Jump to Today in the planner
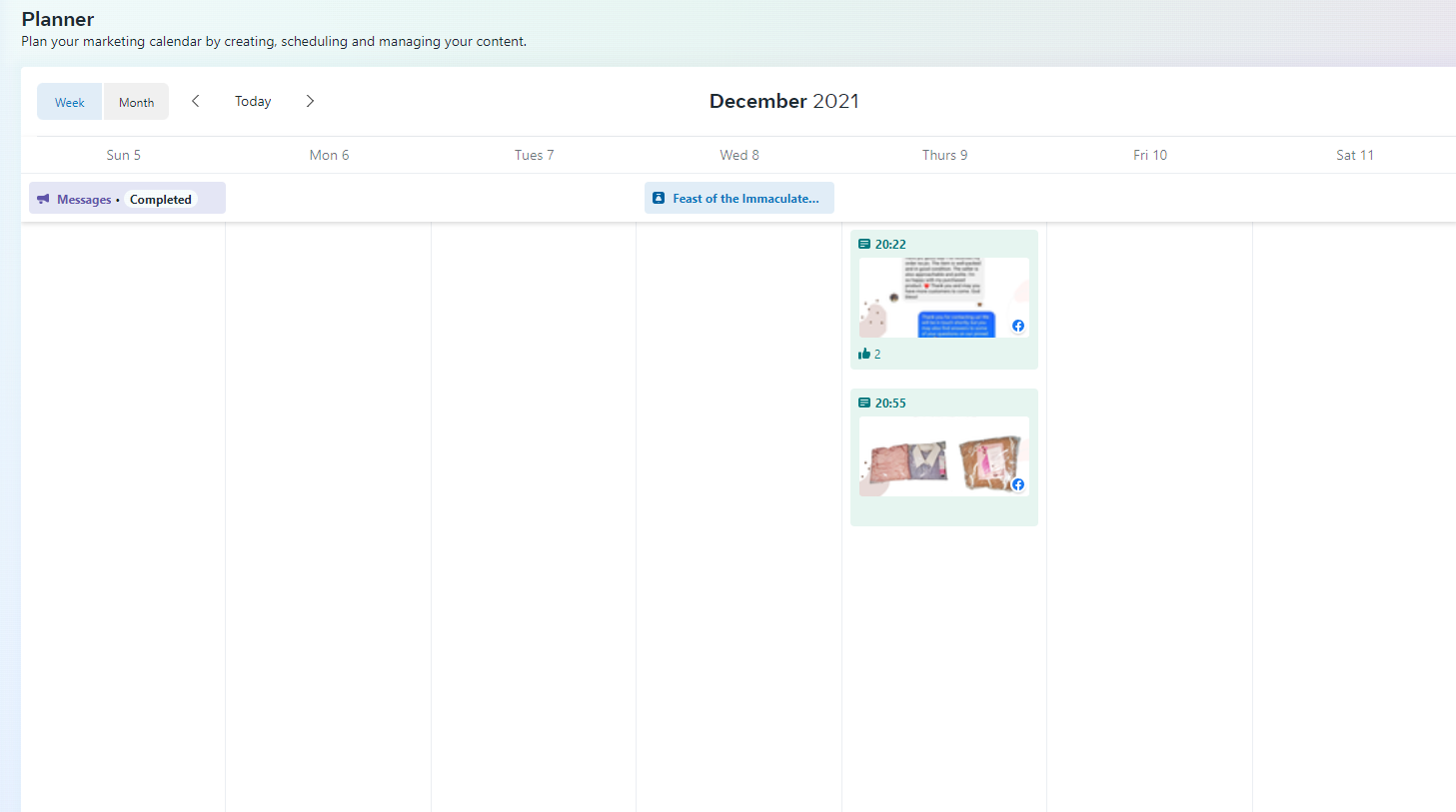Screen dimensions: 1456x812 (253, 101)
